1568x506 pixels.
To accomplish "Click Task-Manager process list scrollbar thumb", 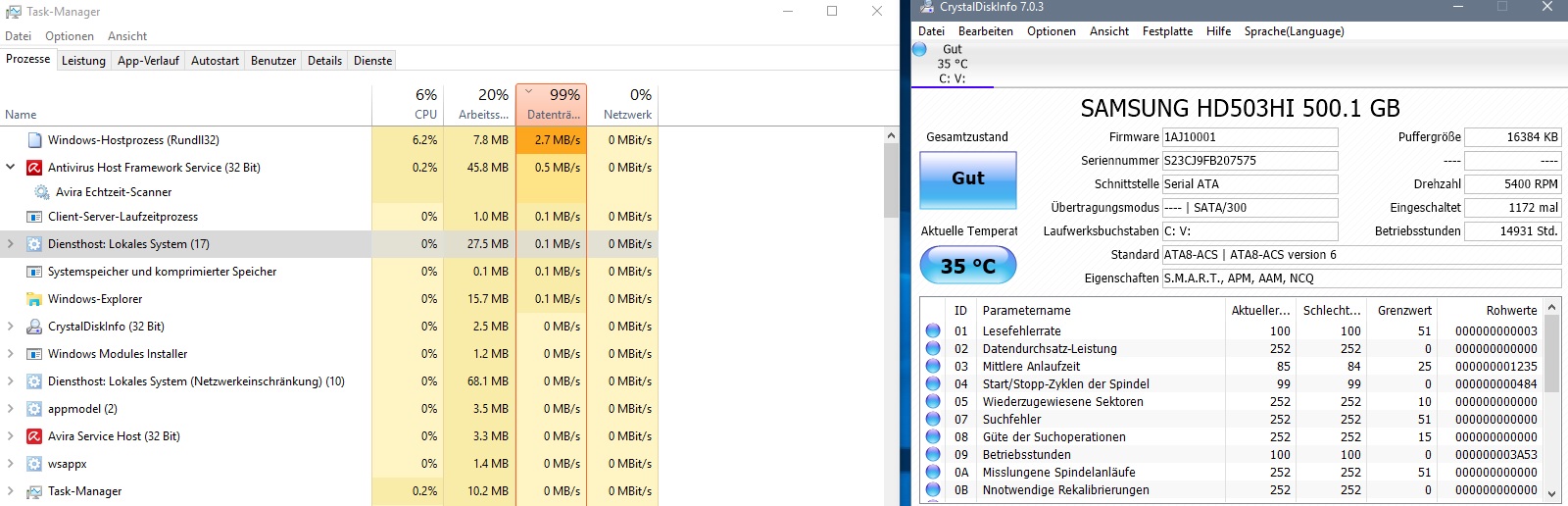I will 891,179.
